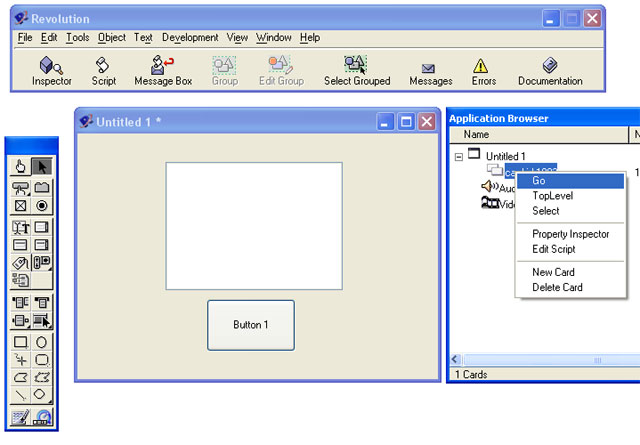Screen dimensions: 640x445
Task: Click the Video clips camera icon
Action: coord(490,202)
